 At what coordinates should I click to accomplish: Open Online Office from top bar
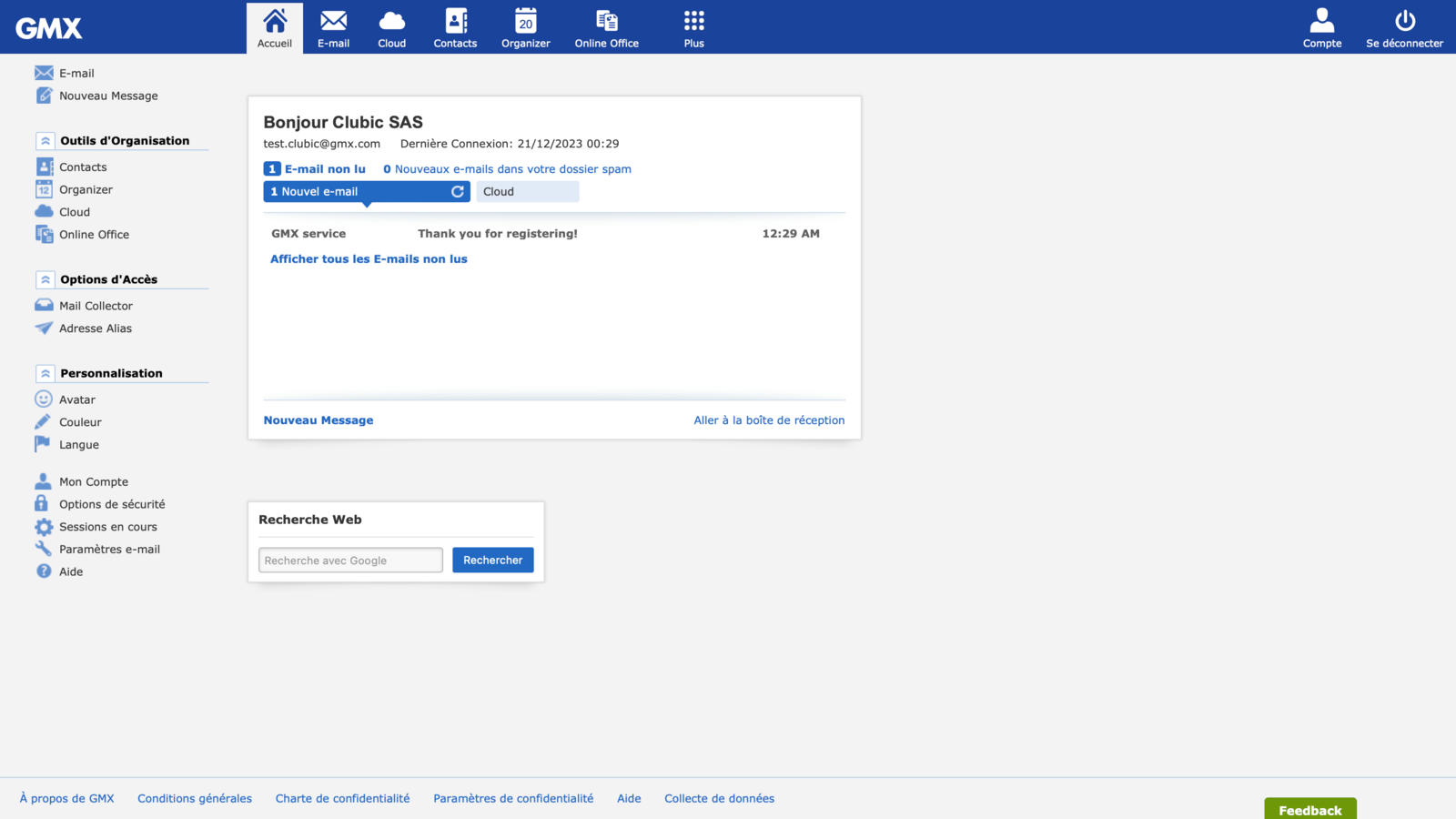point(607,28)
